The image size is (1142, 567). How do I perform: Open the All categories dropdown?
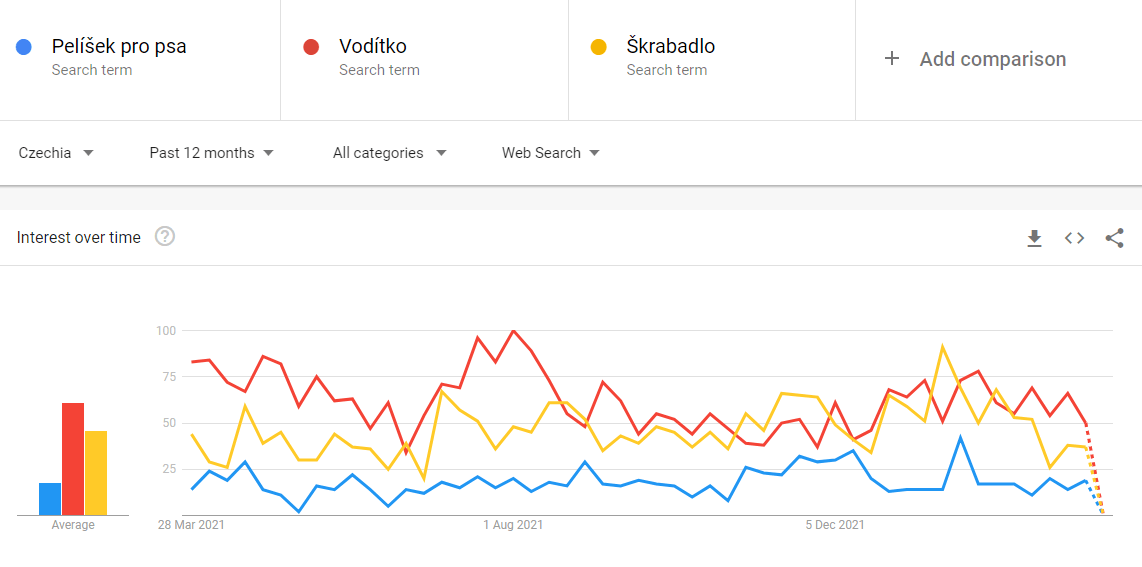coord(390,153)
